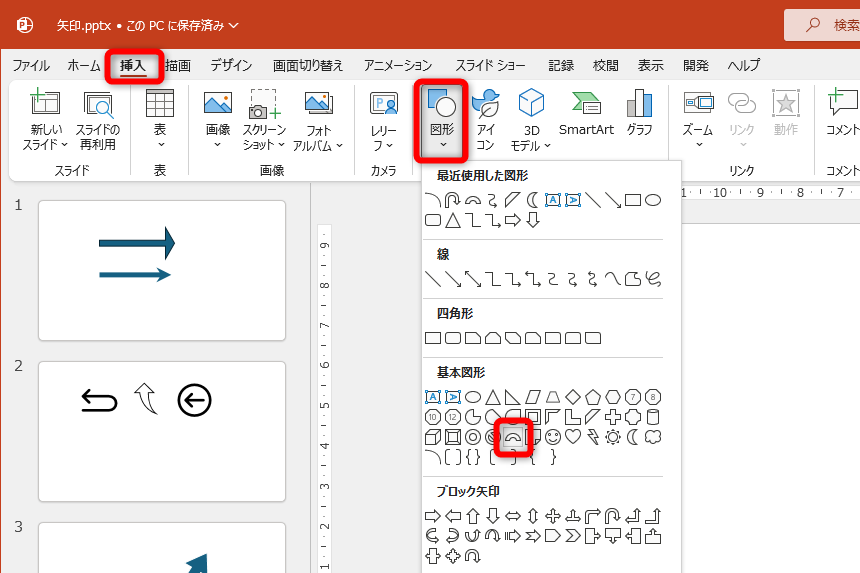Pick the Octagon shape labeled 8
860x573 pixels.
(x=653, y=397)
